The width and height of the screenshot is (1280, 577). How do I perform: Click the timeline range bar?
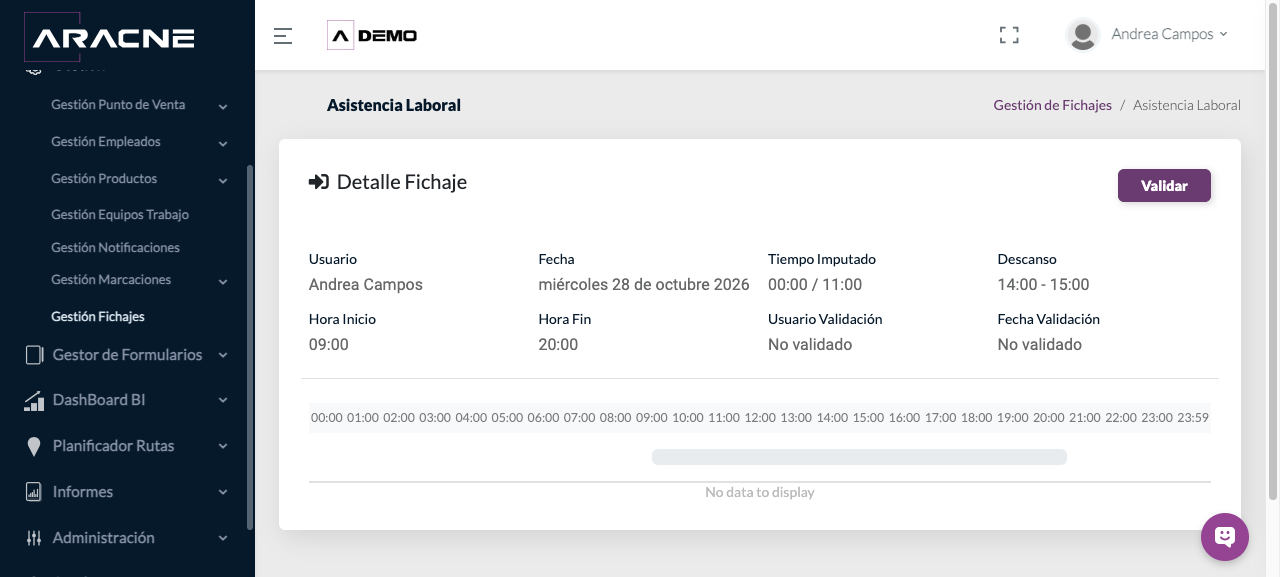coord(859,457)
